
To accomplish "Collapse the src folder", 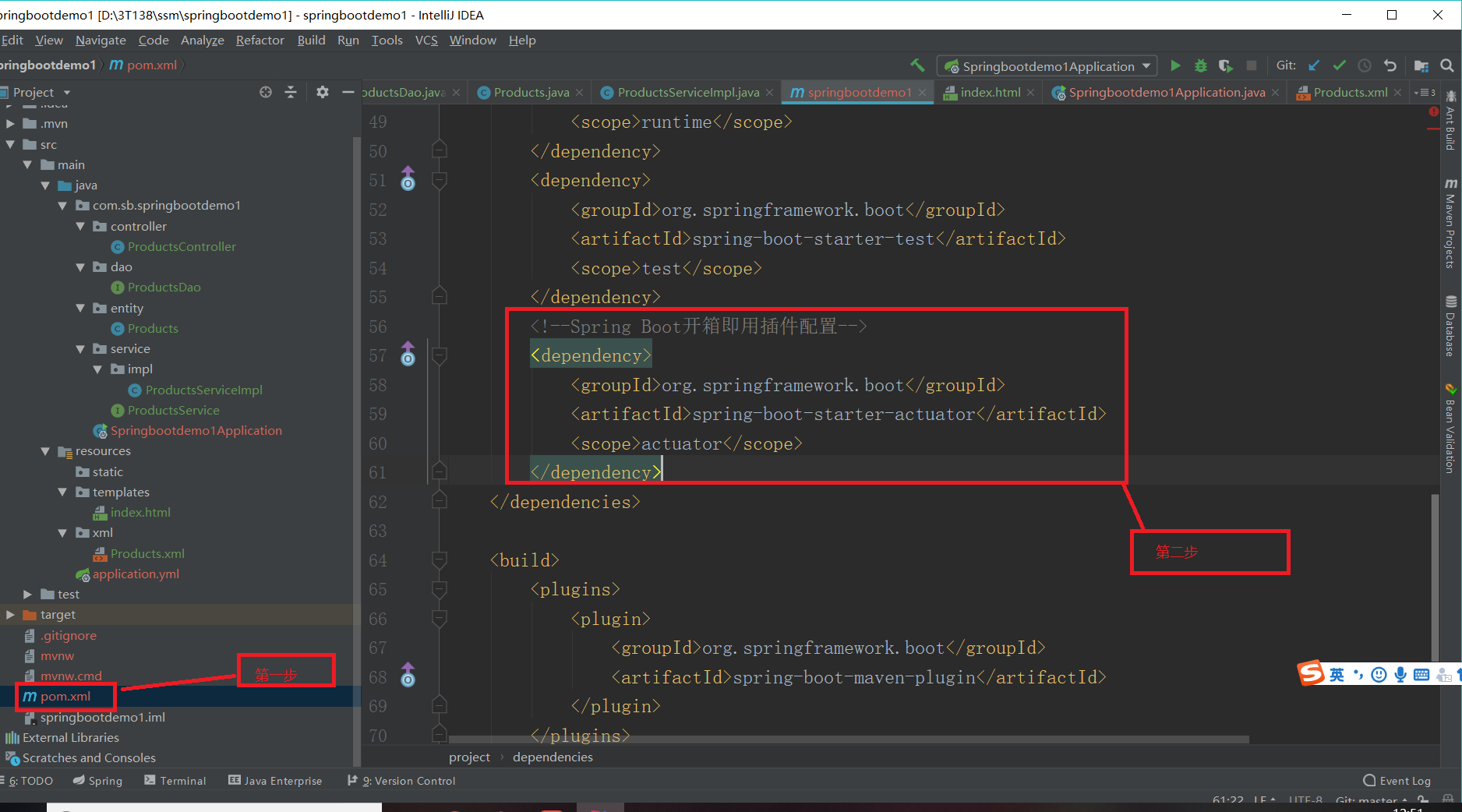I will [10, 144].
